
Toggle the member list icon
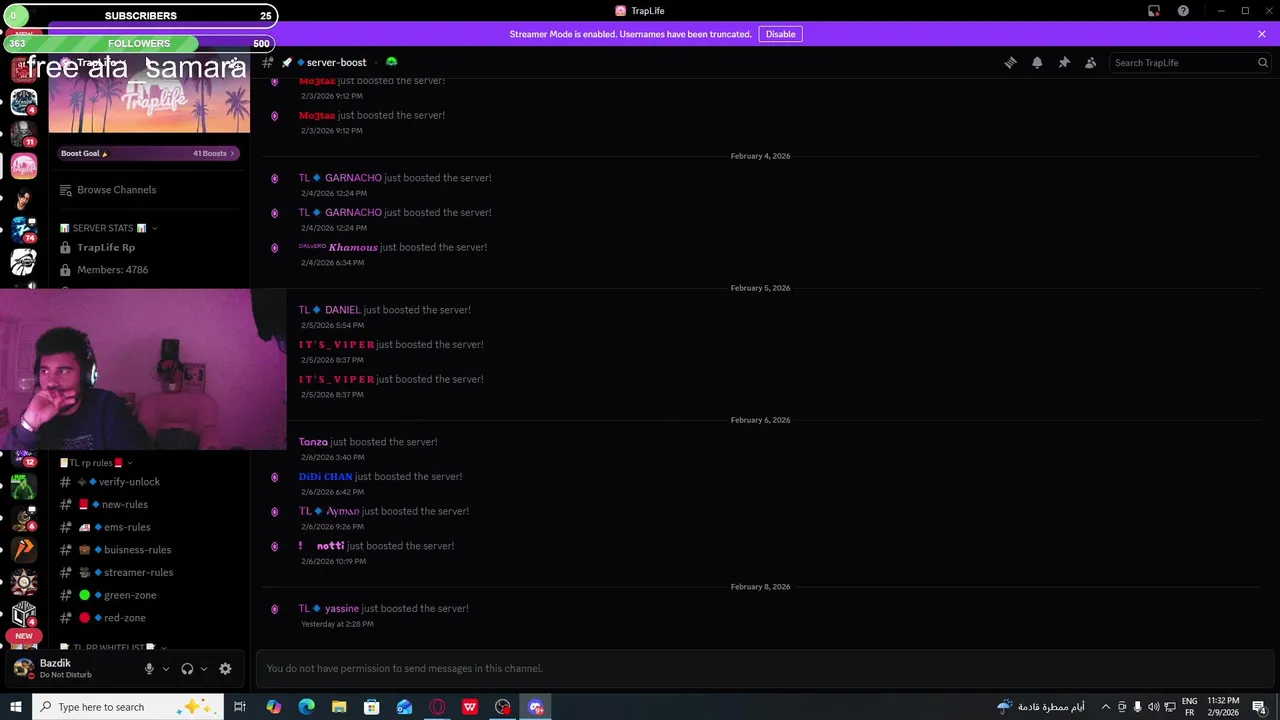point(1091,62)
